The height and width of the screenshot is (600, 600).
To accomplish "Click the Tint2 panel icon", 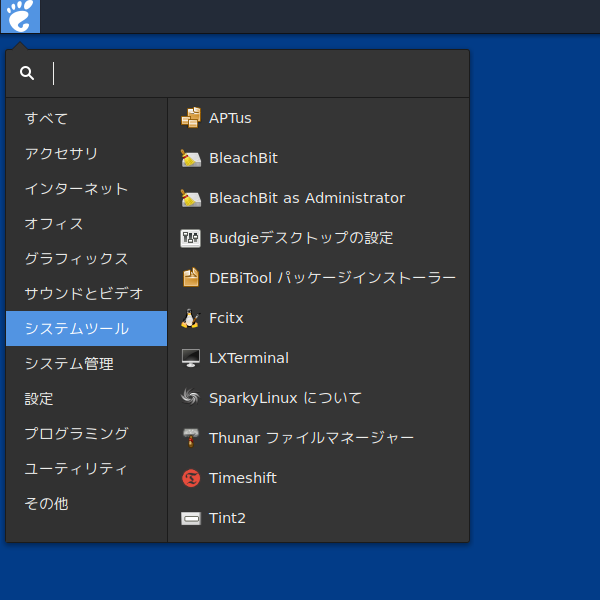I will pyautogui.click(x=191, y=518).
